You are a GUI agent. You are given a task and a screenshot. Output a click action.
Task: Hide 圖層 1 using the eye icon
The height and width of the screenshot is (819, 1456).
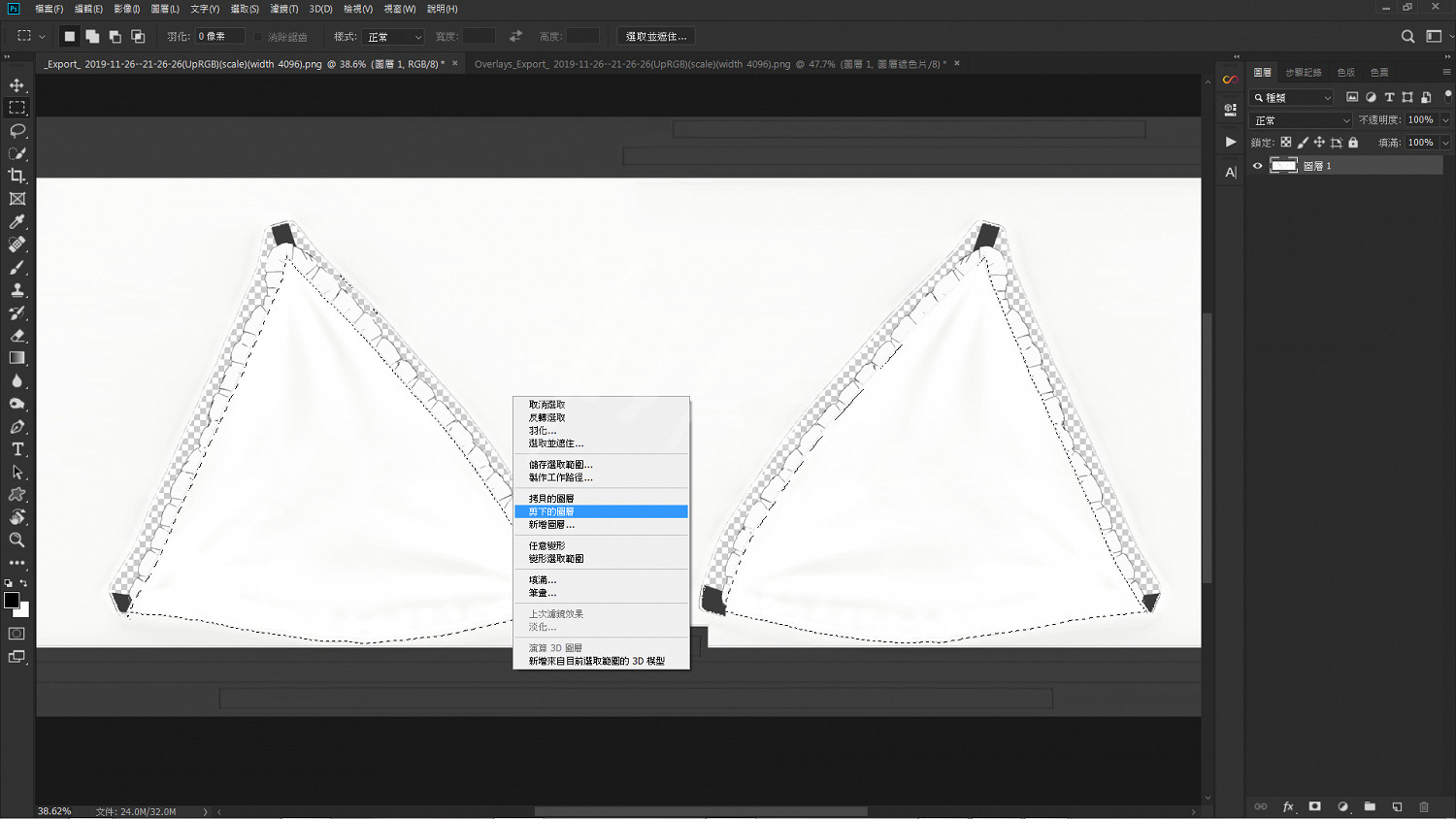[x=1258, y=166]
